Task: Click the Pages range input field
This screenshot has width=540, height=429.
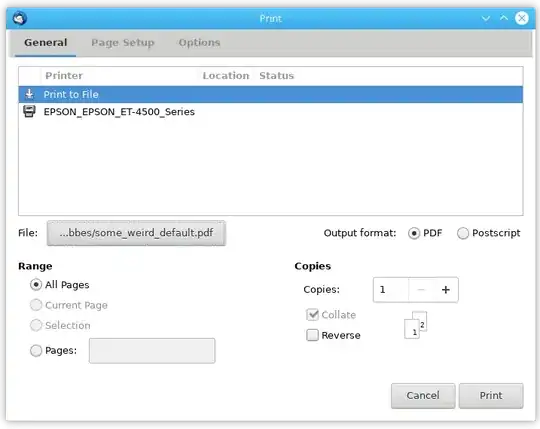Action: coord(152,351)
